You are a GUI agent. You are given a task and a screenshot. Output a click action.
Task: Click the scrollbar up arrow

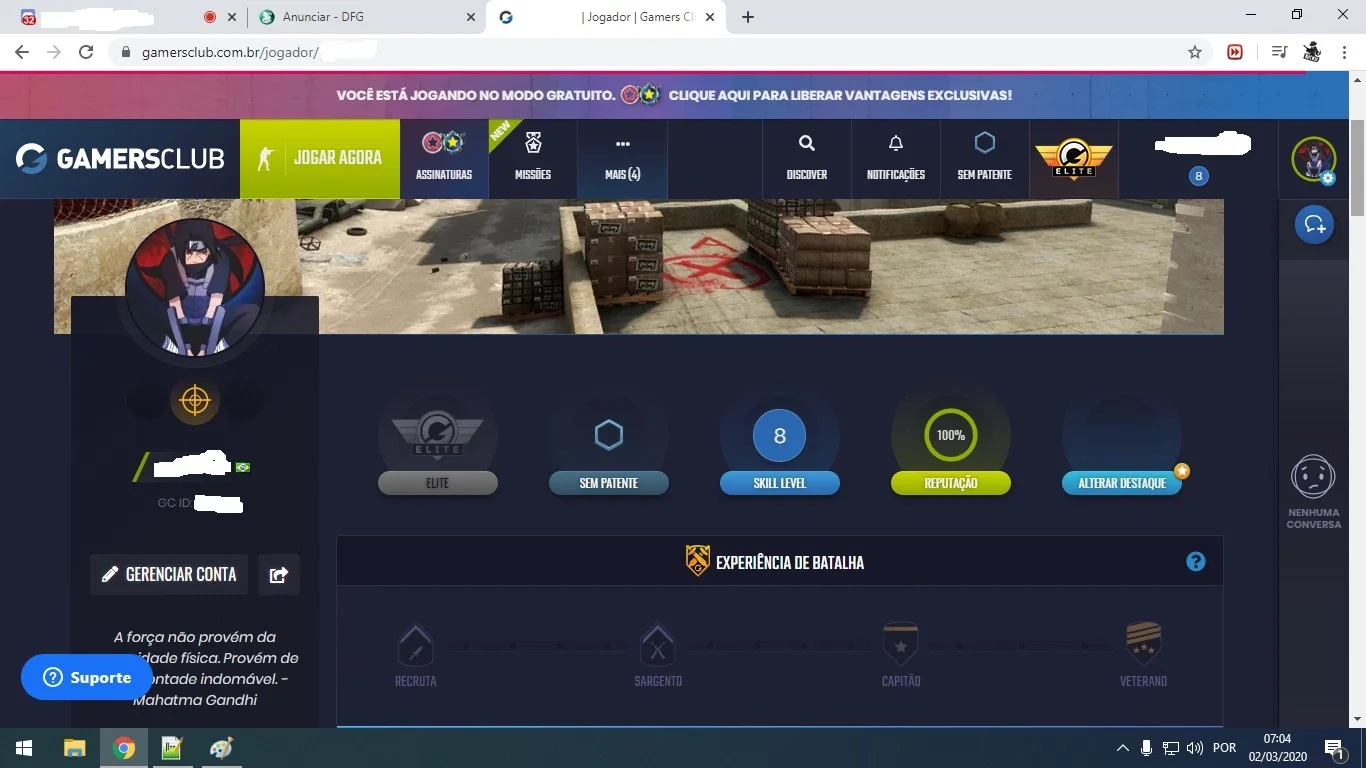tap(1357, 79)
